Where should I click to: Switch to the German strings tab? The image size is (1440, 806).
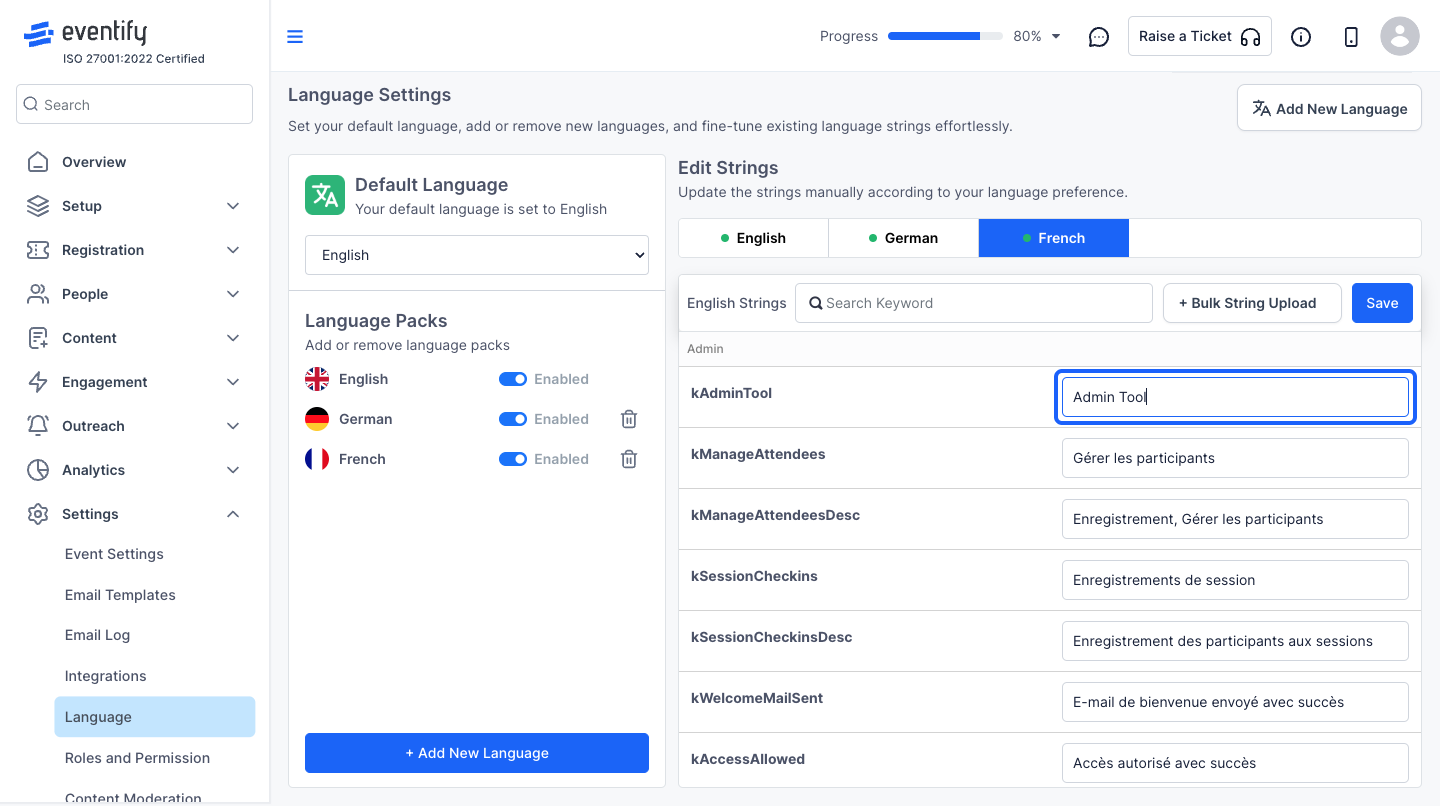coord(903,238)
